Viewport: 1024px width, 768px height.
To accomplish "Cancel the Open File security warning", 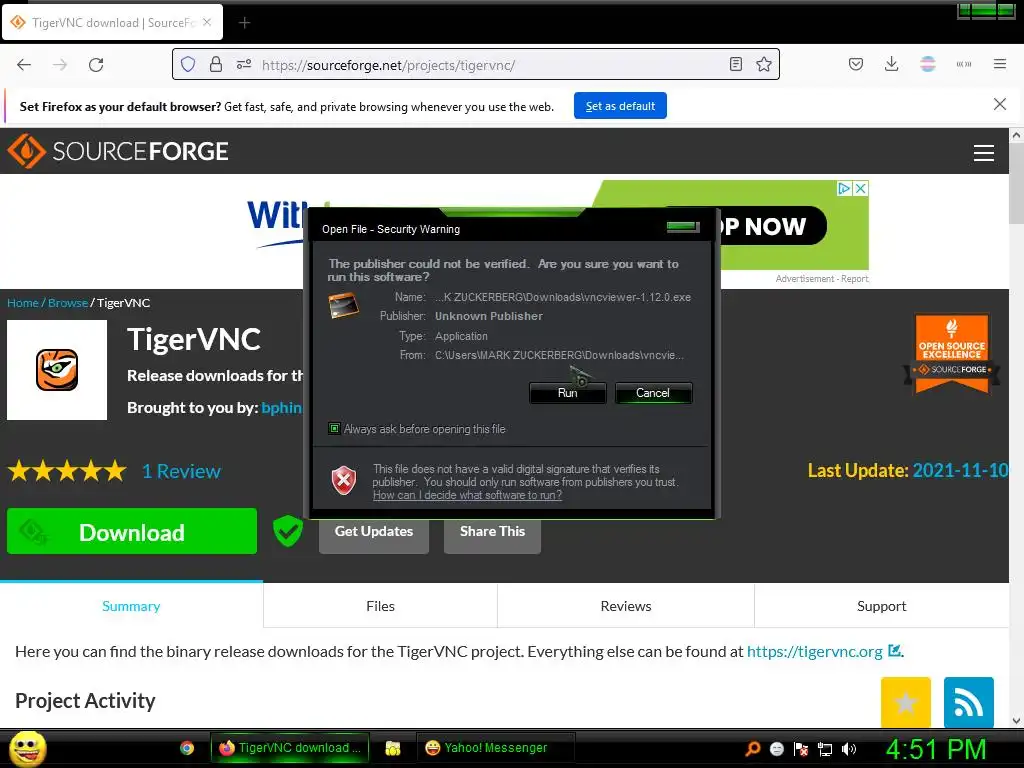I will click(653, 392).
